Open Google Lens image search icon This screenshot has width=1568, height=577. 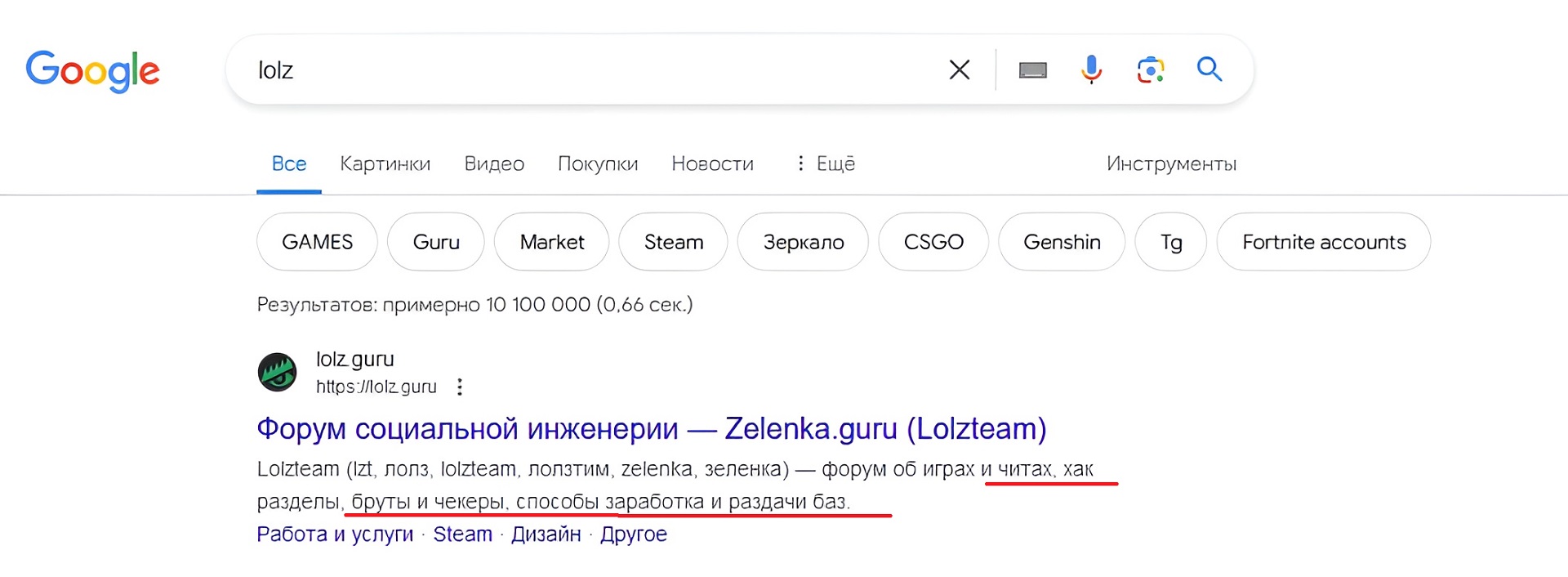click(1150, 70)
